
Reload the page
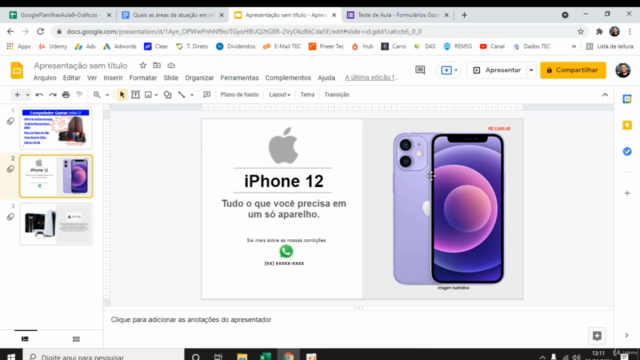click(x=40, y=31)
